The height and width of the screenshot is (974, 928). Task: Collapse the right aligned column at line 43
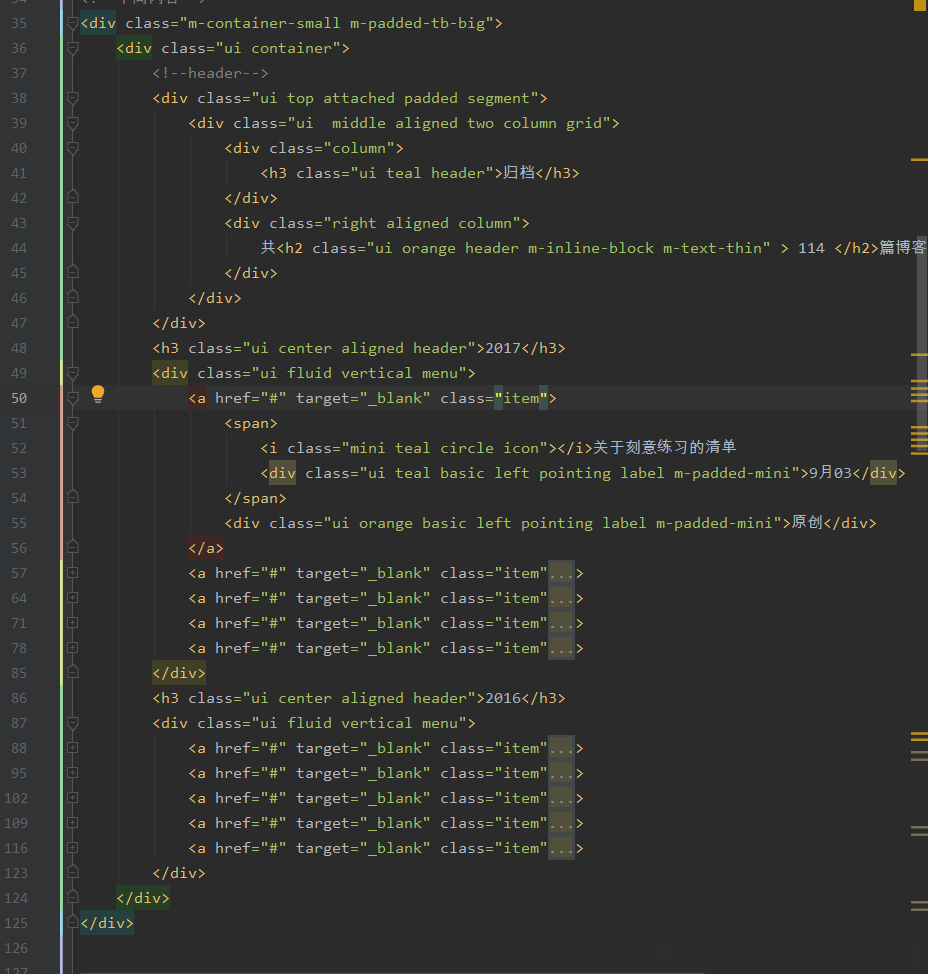(x=73, y=223)
